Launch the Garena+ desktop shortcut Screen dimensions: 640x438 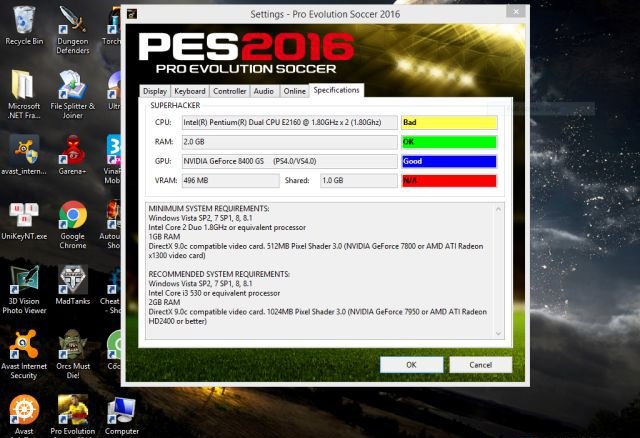(73, 155)
